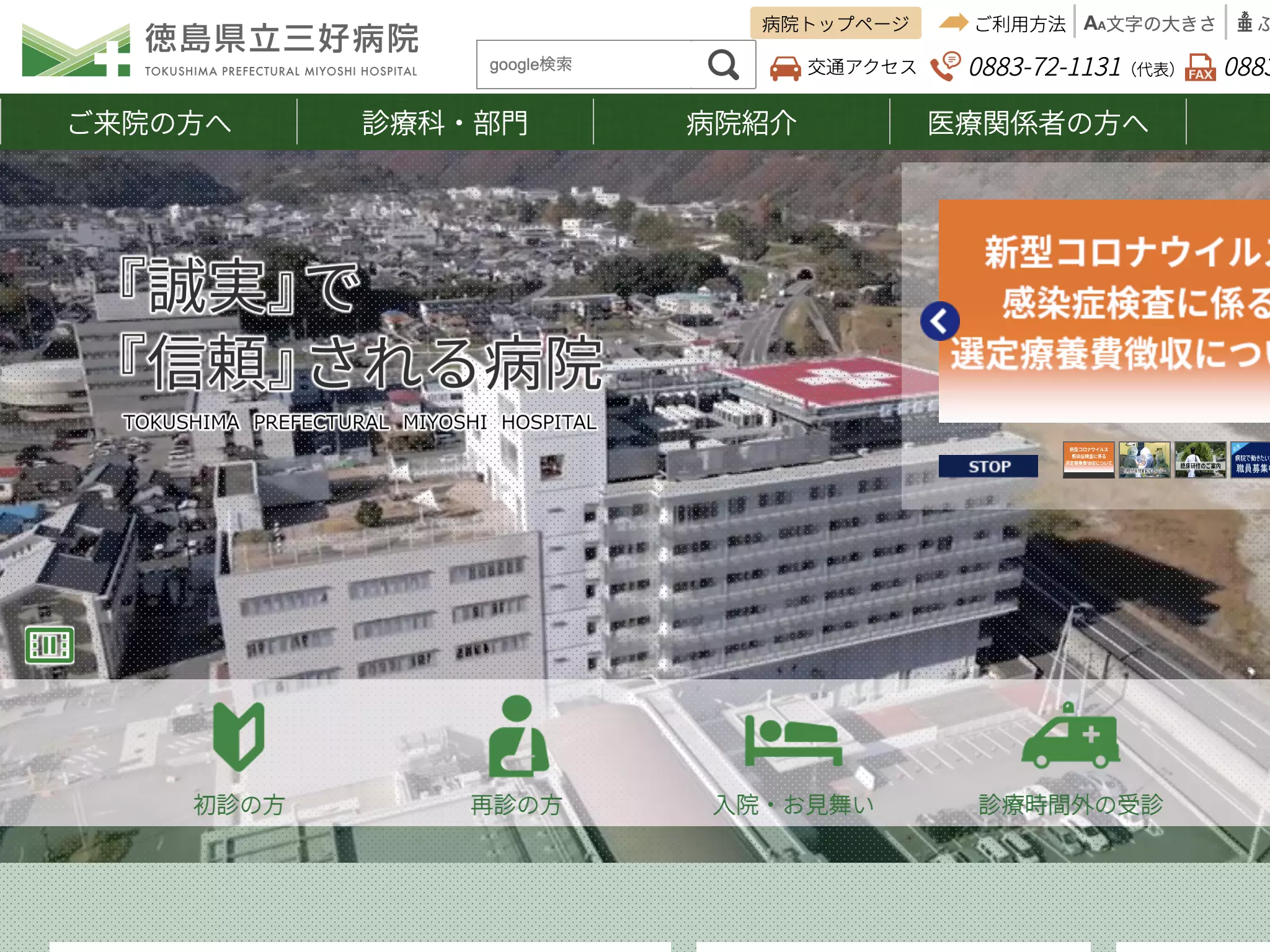Screen dimensions: 1270x952
Task: Click the furigana ruby icon at top right
Action: tap(1245, 22)
